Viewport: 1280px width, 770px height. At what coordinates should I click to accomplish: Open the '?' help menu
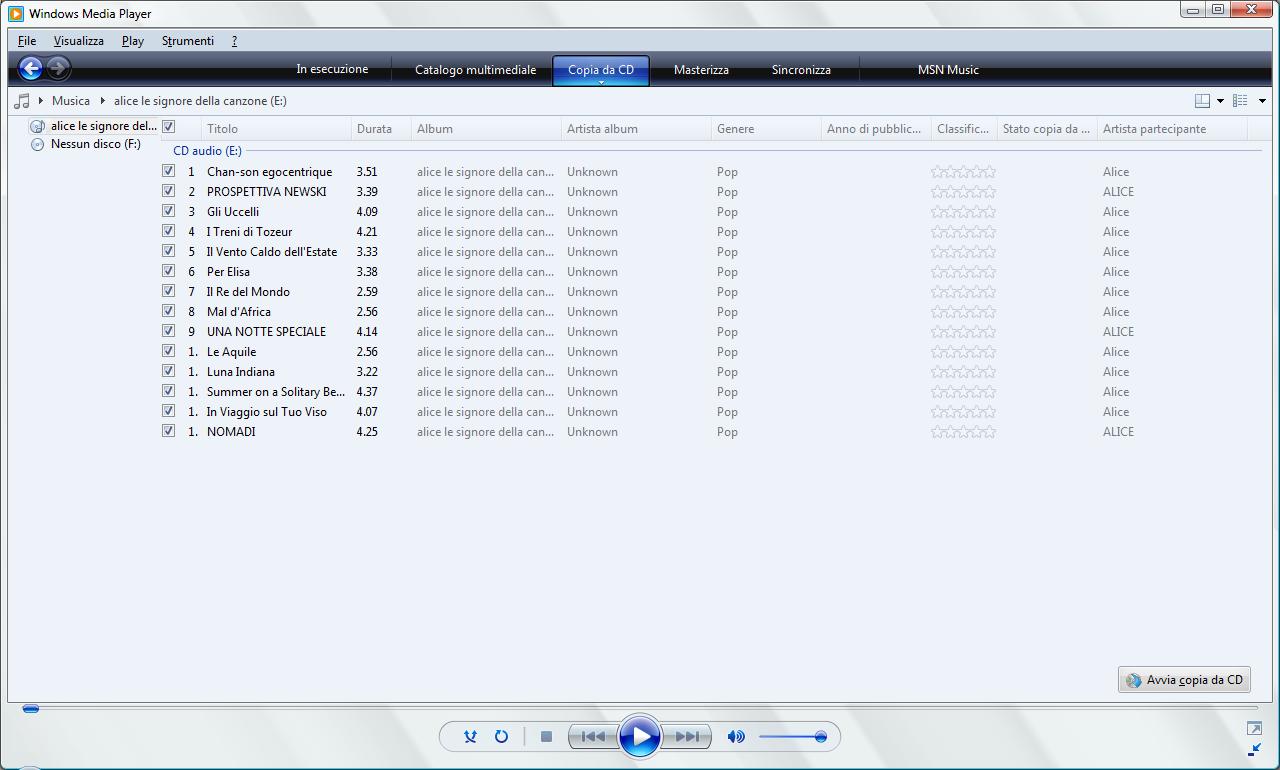[x=234, y=41]
